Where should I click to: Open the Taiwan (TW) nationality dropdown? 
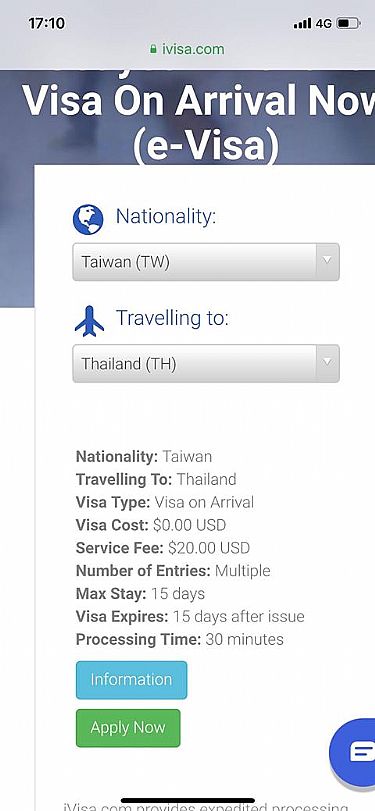[206, 262]
